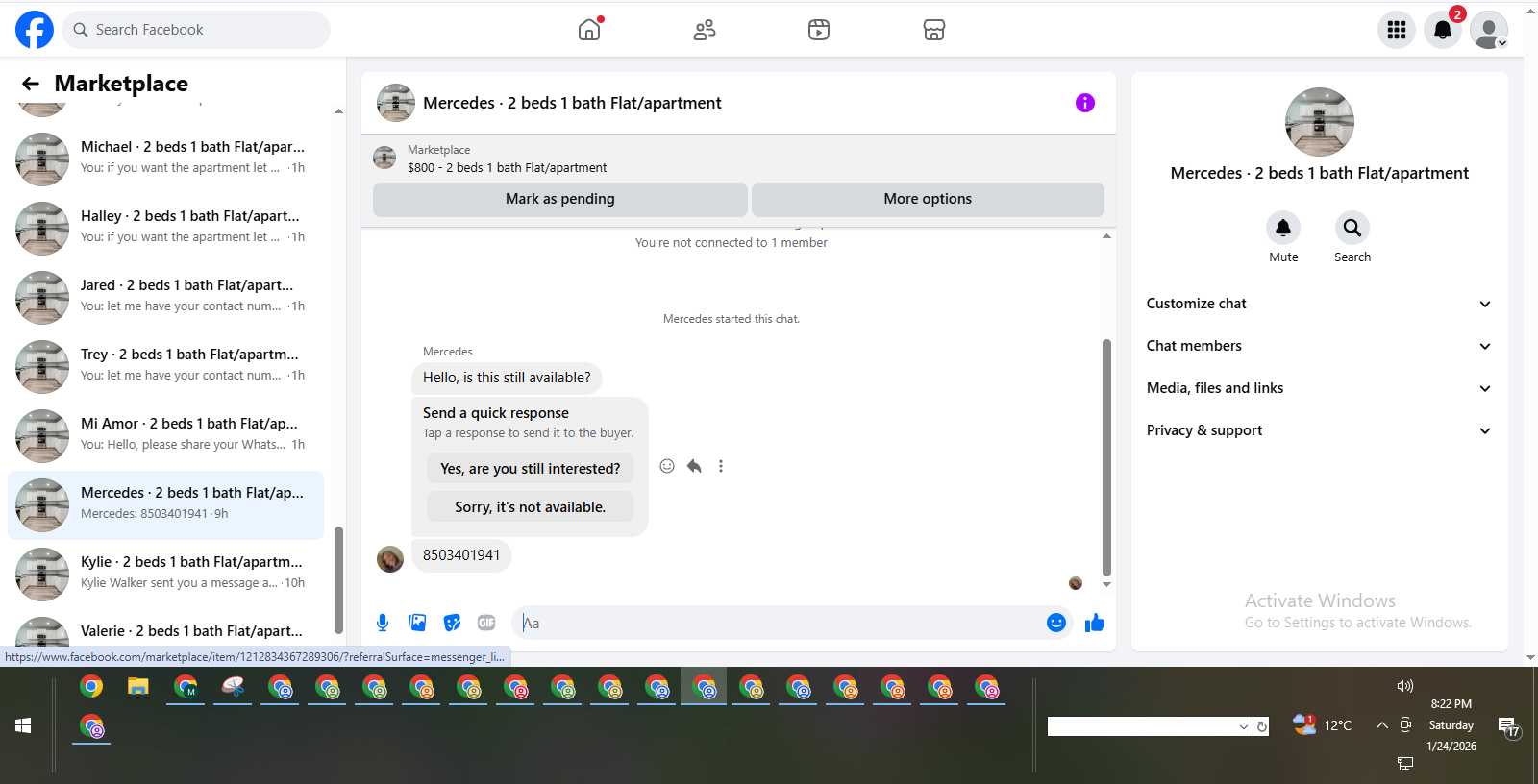
Task: Click the back arrow beside Marketplace
Action: (x=31, y=84)
